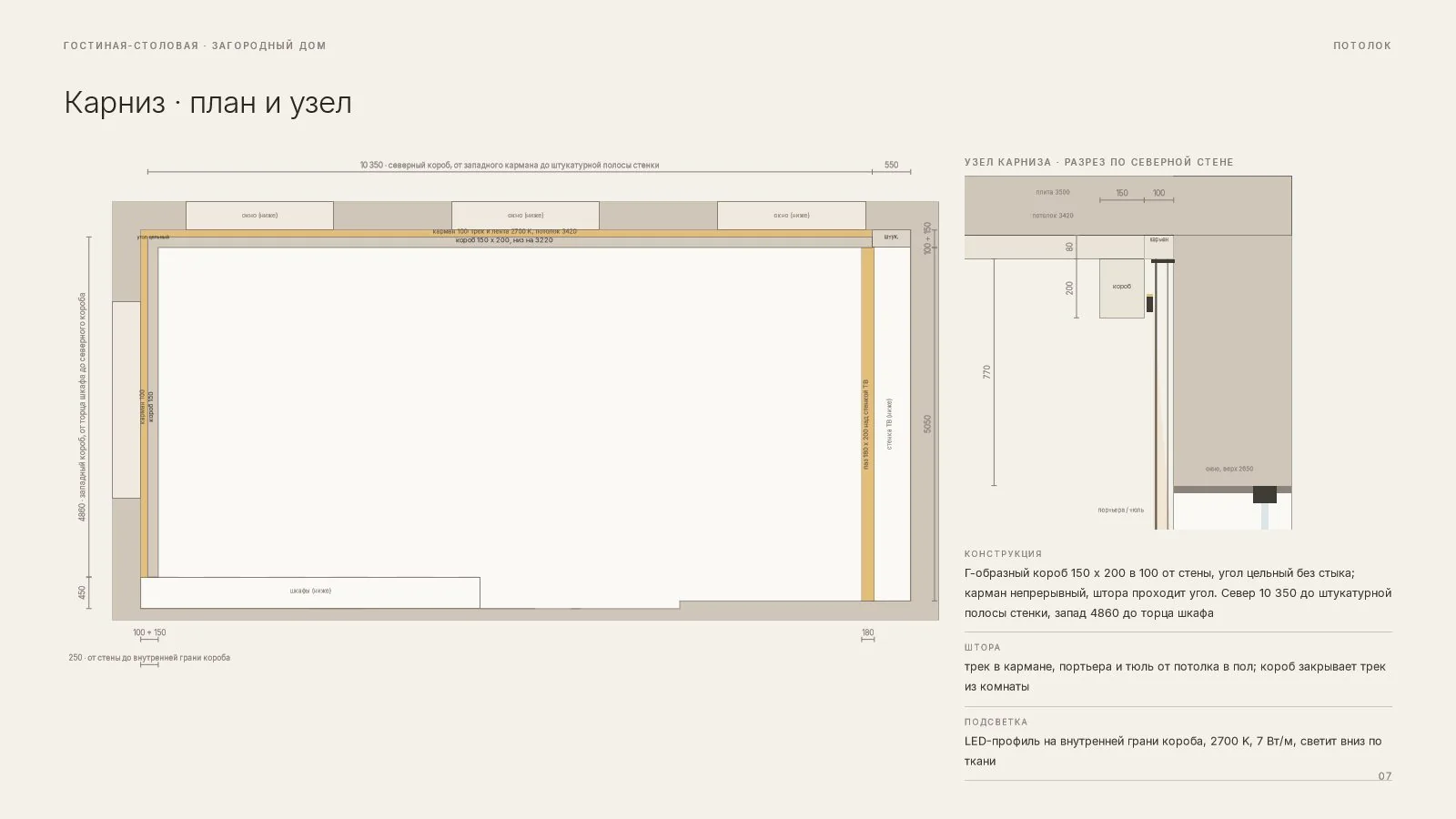This screenshot has height=819, width=1456.
Task: Click the 'шкафы (ниже)' cabinet block
Action: coord(310,591)
